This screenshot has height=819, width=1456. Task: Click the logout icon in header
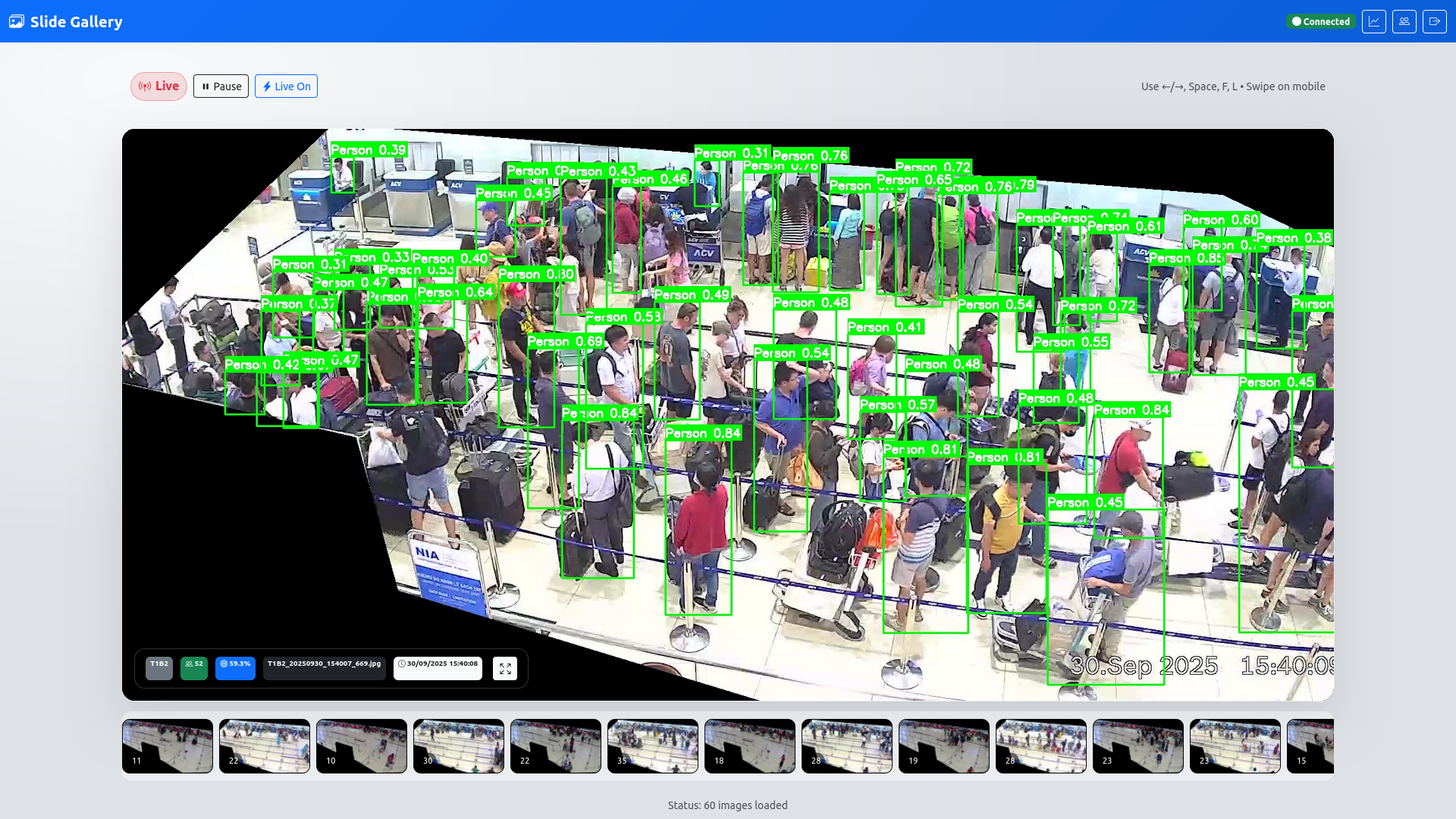[1434, 21]
